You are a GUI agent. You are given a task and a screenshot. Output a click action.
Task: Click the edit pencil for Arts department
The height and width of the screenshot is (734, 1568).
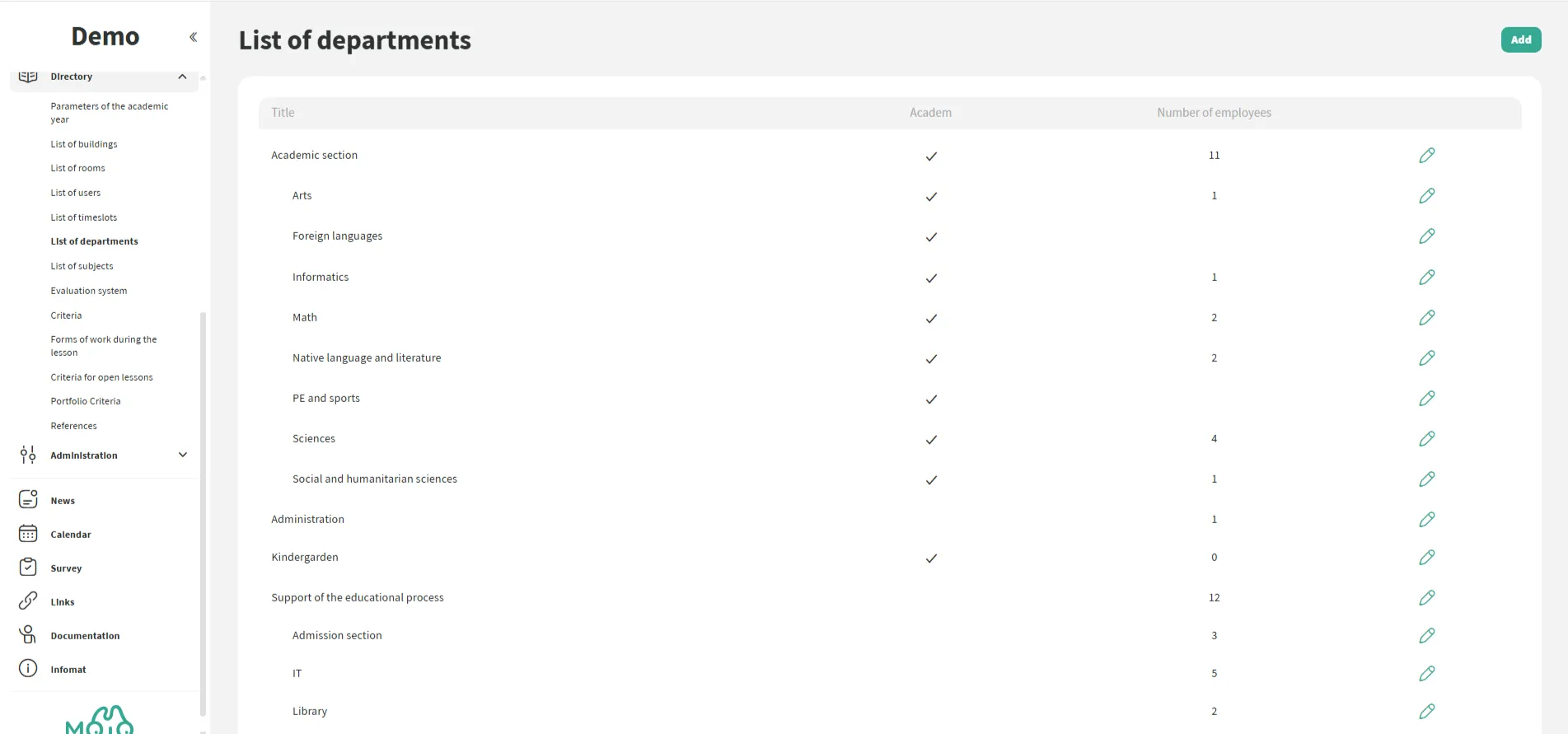coord(1426,196)
